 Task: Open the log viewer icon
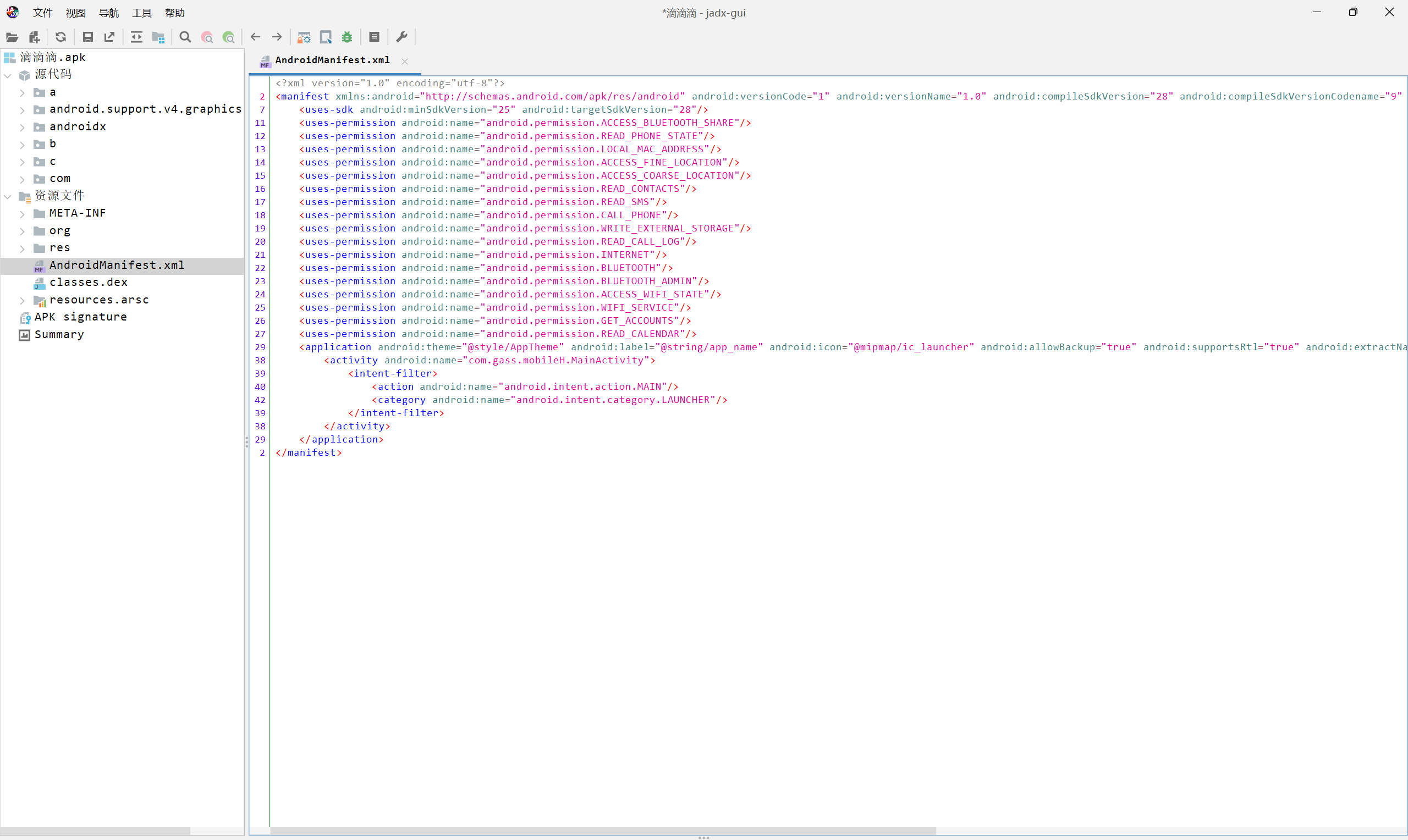click(x=374, y=37)
